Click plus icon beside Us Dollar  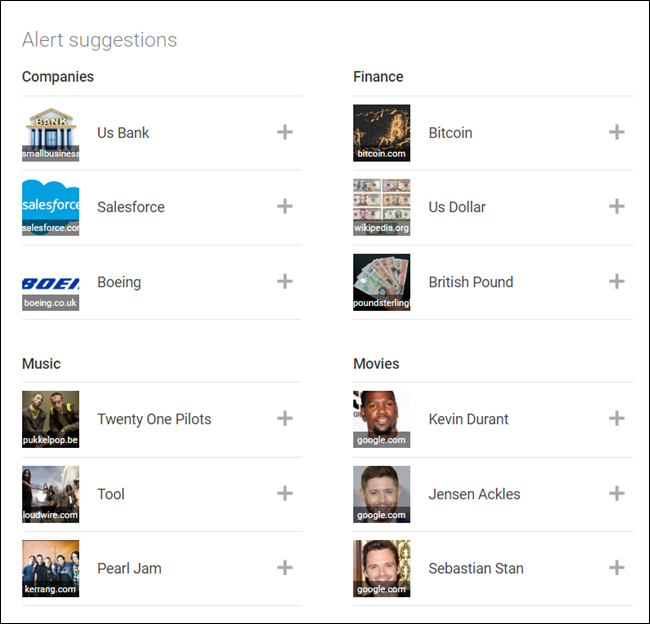point(617,207)
